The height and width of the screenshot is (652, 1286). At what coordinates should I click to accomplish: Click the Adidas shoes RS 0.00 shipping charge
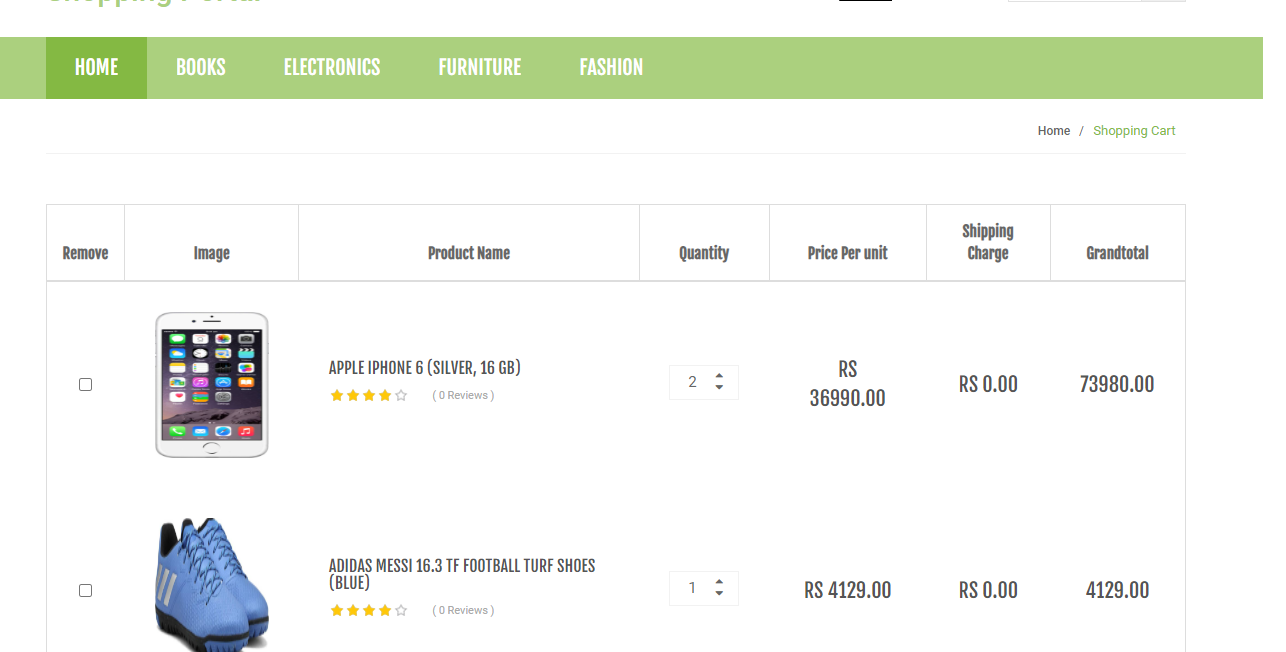[988, 590]
